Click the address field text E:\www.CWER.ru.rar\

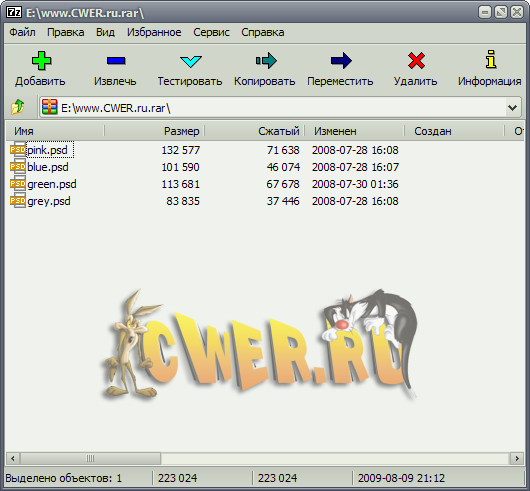pos(116,108)
